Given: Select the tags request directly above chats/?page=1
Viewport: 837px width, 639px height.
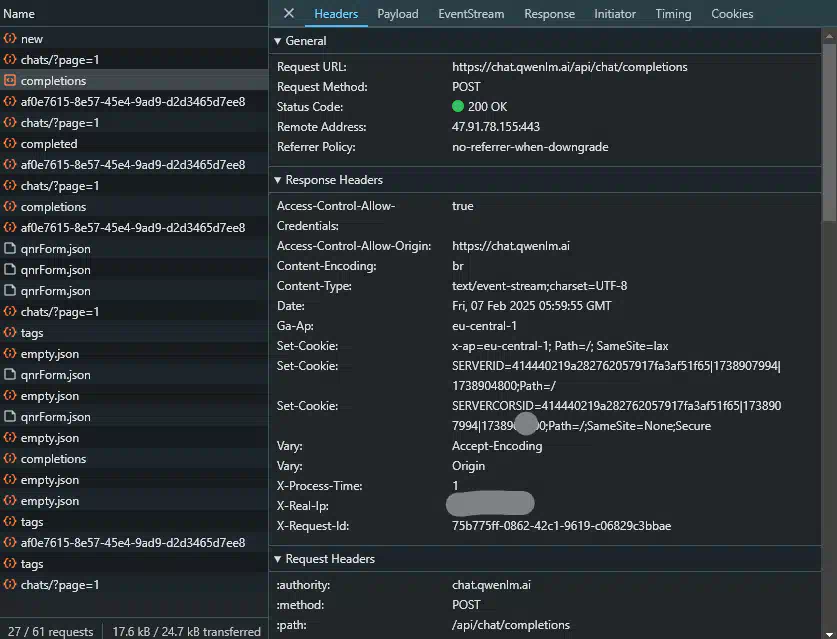Looking at the screenshot, I should [x=134, y=564].
